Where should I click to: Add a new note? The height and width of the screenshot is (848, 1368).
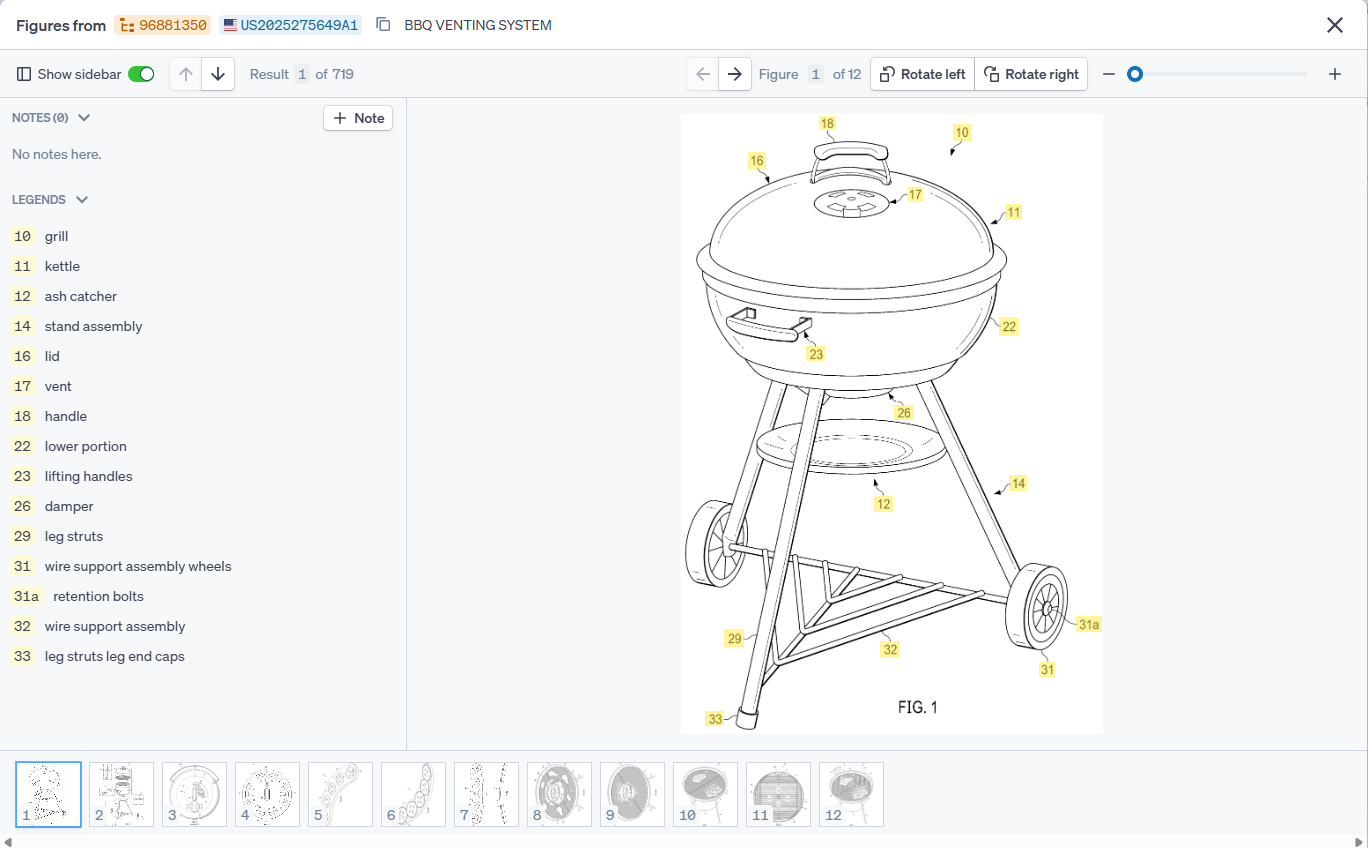click(x=358, y=118)
